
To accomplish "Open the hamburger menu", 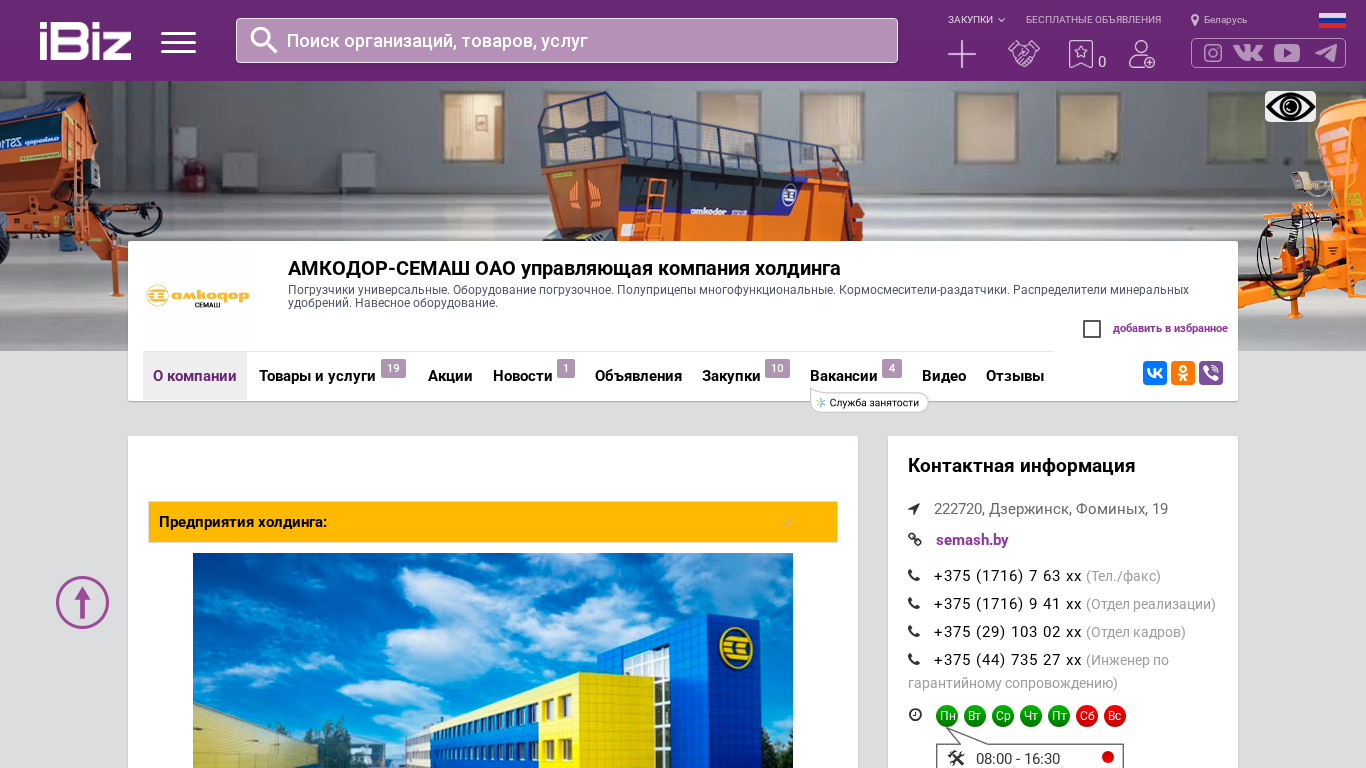I will (178, 42).
